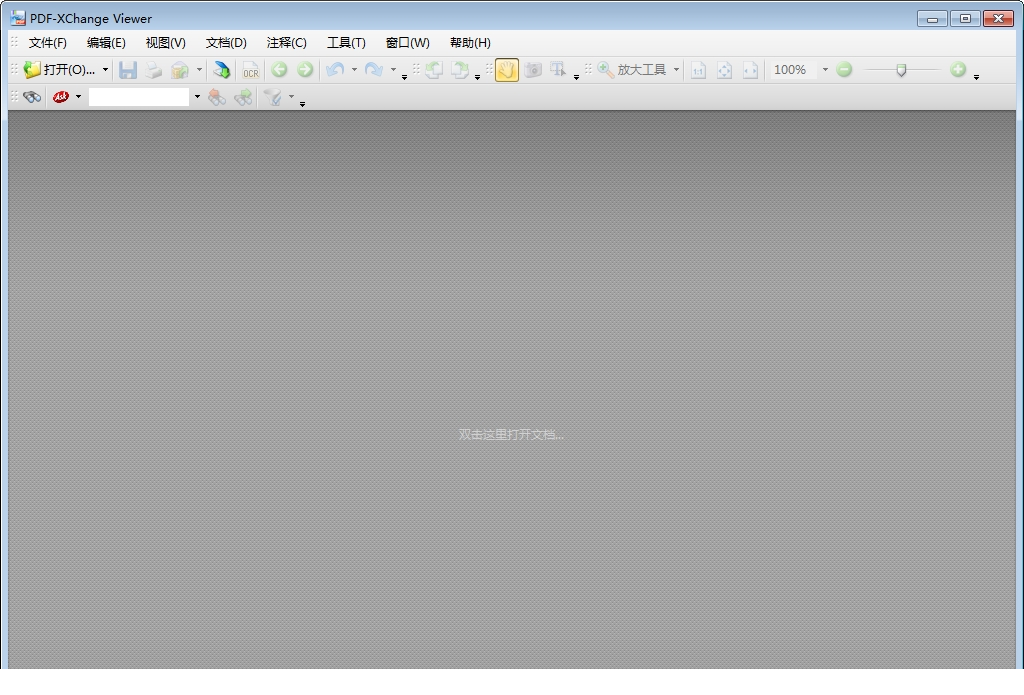1024x695 pixels.
Task: Open the 文件(F) menu
Action: coord(47,43)
